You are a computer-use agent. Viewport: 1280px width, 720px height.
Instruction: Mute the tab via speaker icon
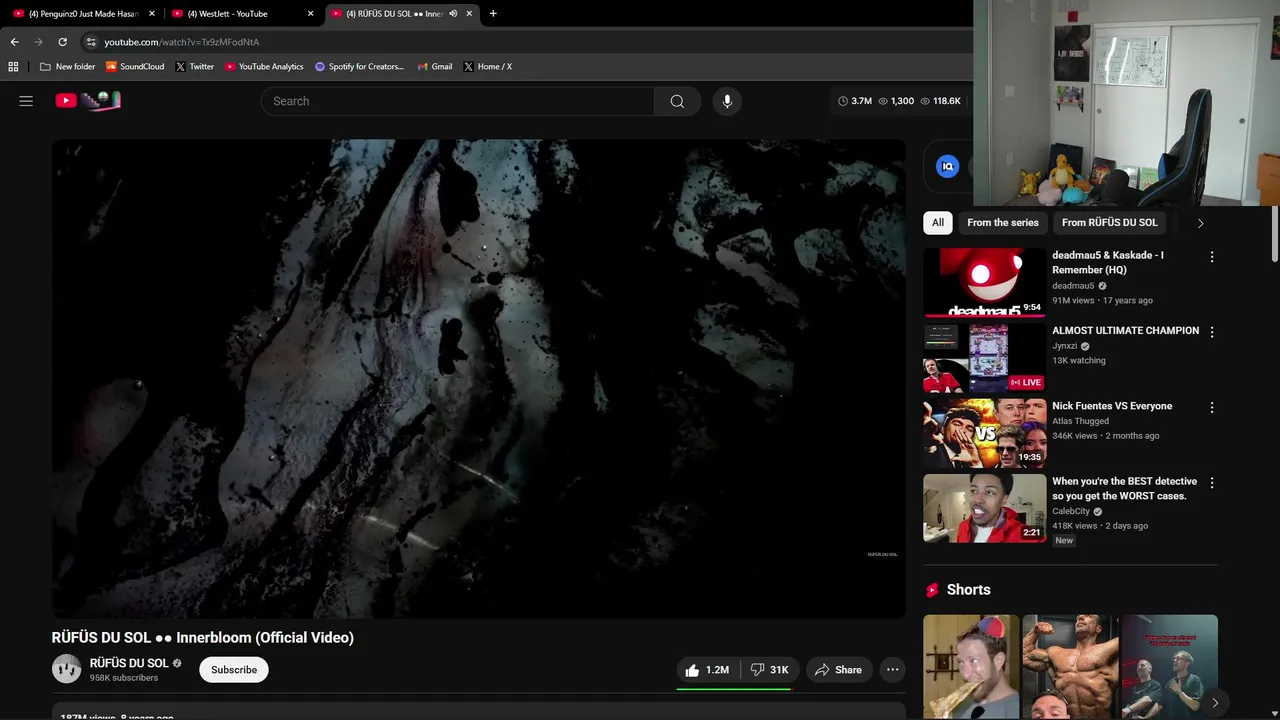click(453, 14)
